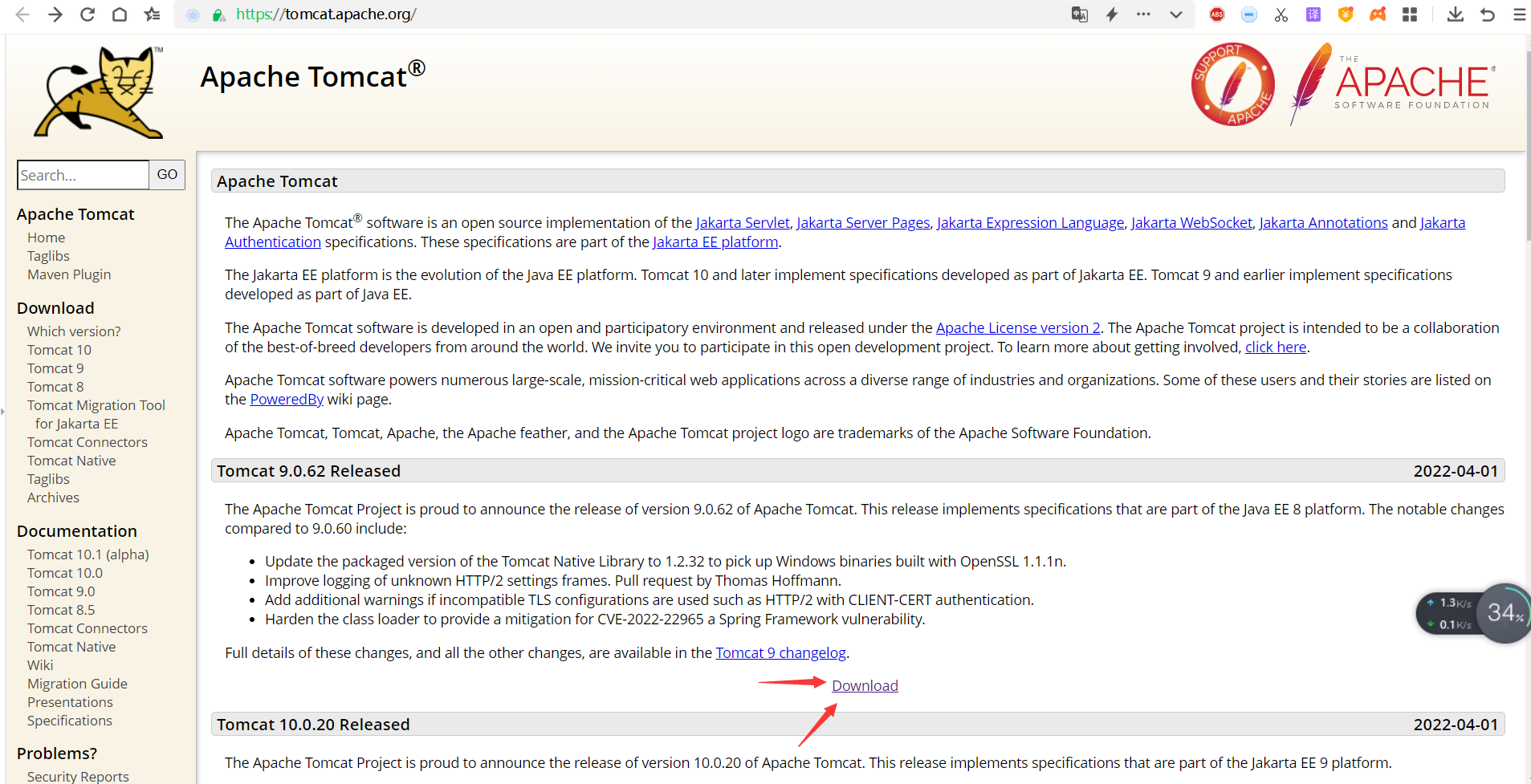Open Taglibs under the Apache Tomcat heading
1531x784 pixels.
tap(48, 256)
